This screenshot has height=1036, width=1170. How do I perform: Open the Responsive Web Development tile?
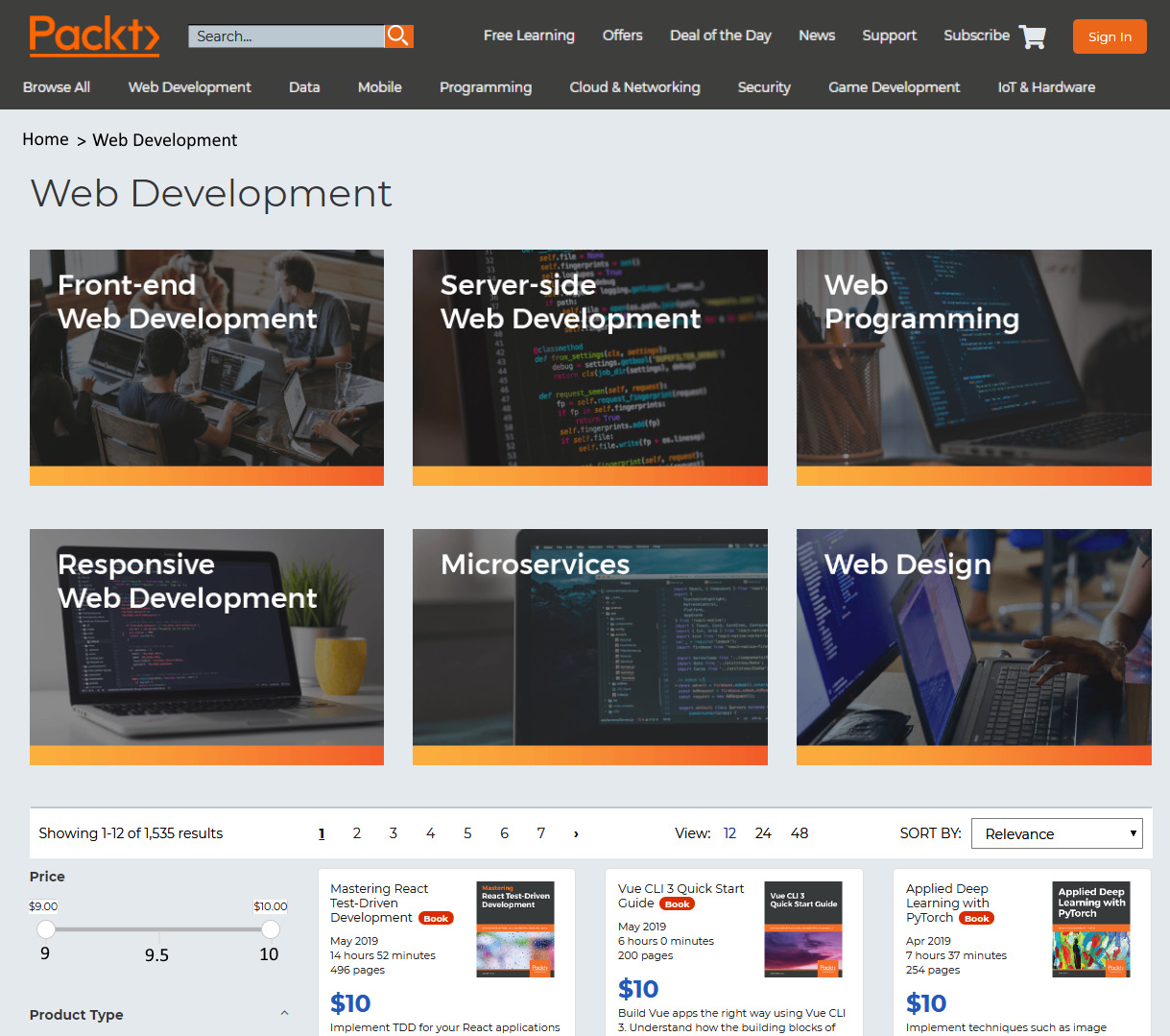tap(206, 647)
